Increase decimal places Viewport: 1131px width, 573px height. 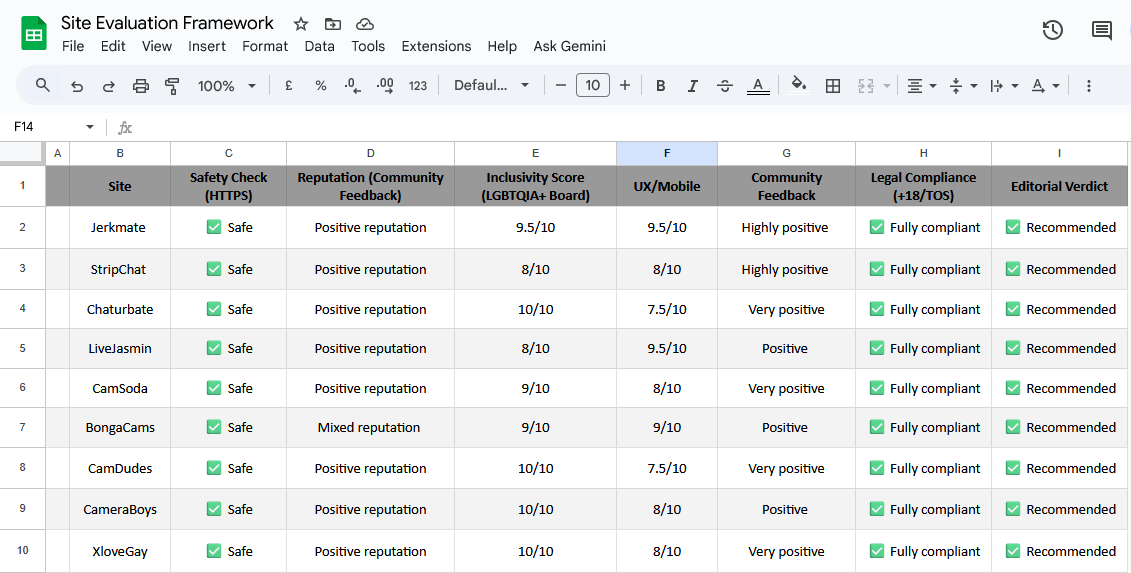tap(385, 86)
